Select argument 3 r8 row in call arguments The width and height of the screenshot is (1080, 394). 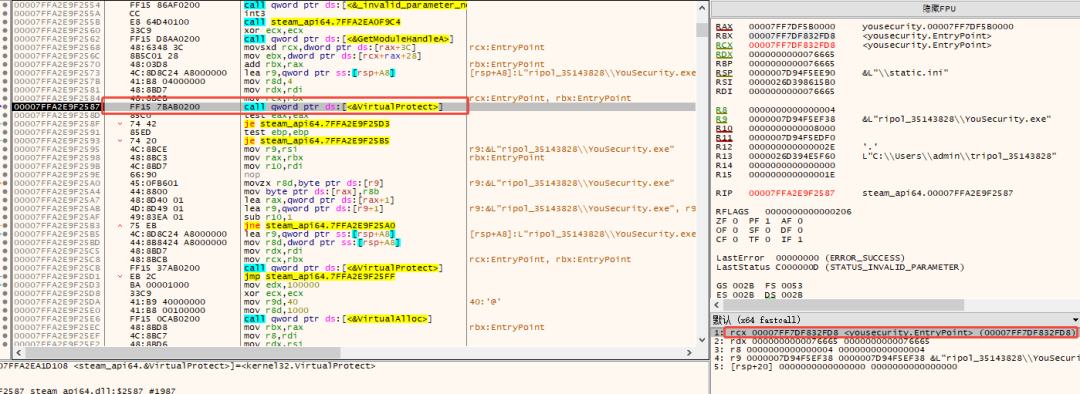894,349
